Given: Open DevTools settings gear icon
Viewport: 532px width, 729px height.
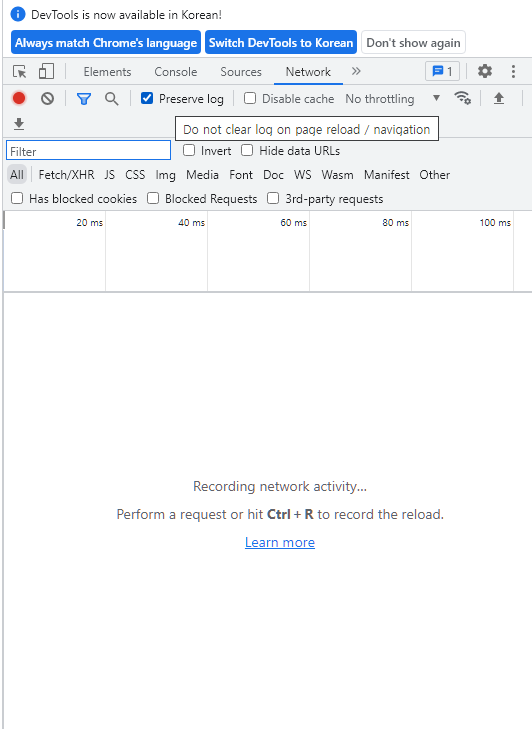Looking at the screenshot, I should pyautogui.click(x=485, y=71).
